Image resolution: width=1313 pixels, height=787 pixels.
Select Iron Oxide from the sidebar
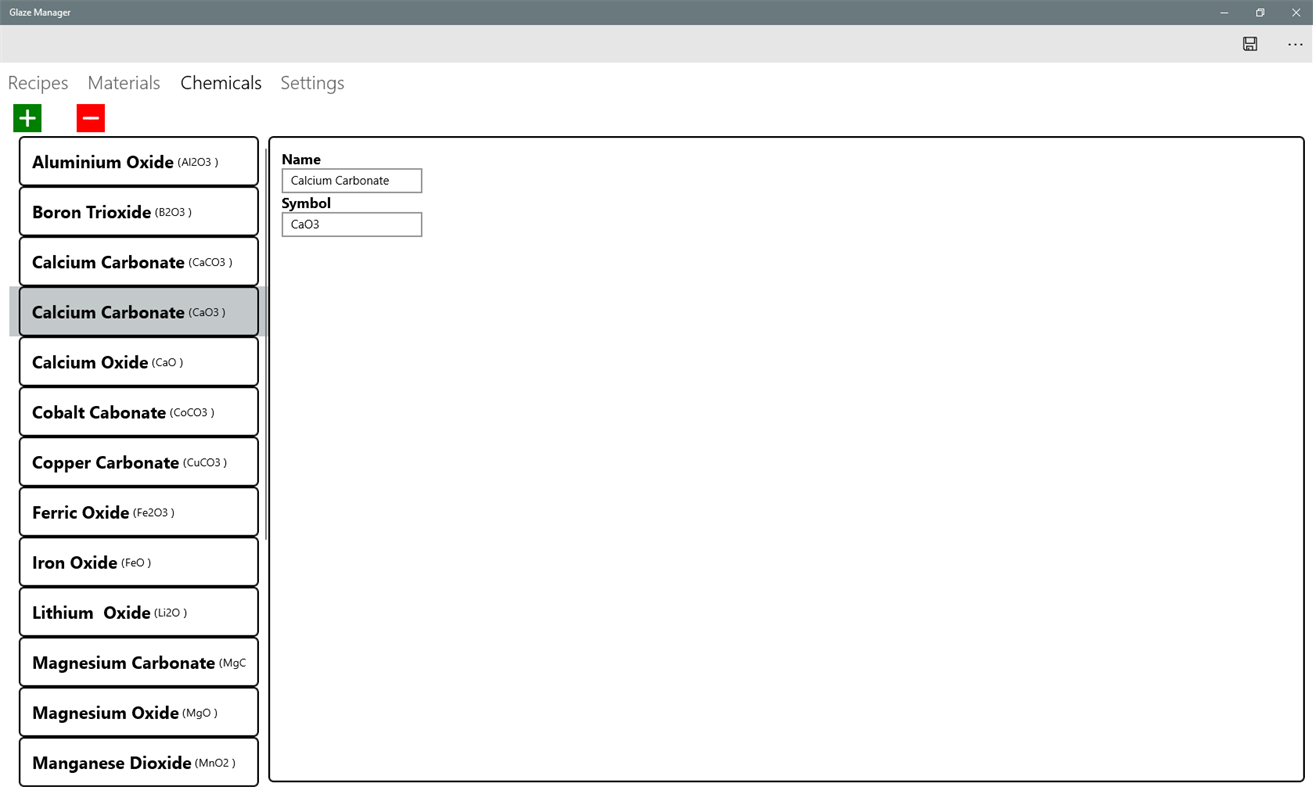click(138, 561)
